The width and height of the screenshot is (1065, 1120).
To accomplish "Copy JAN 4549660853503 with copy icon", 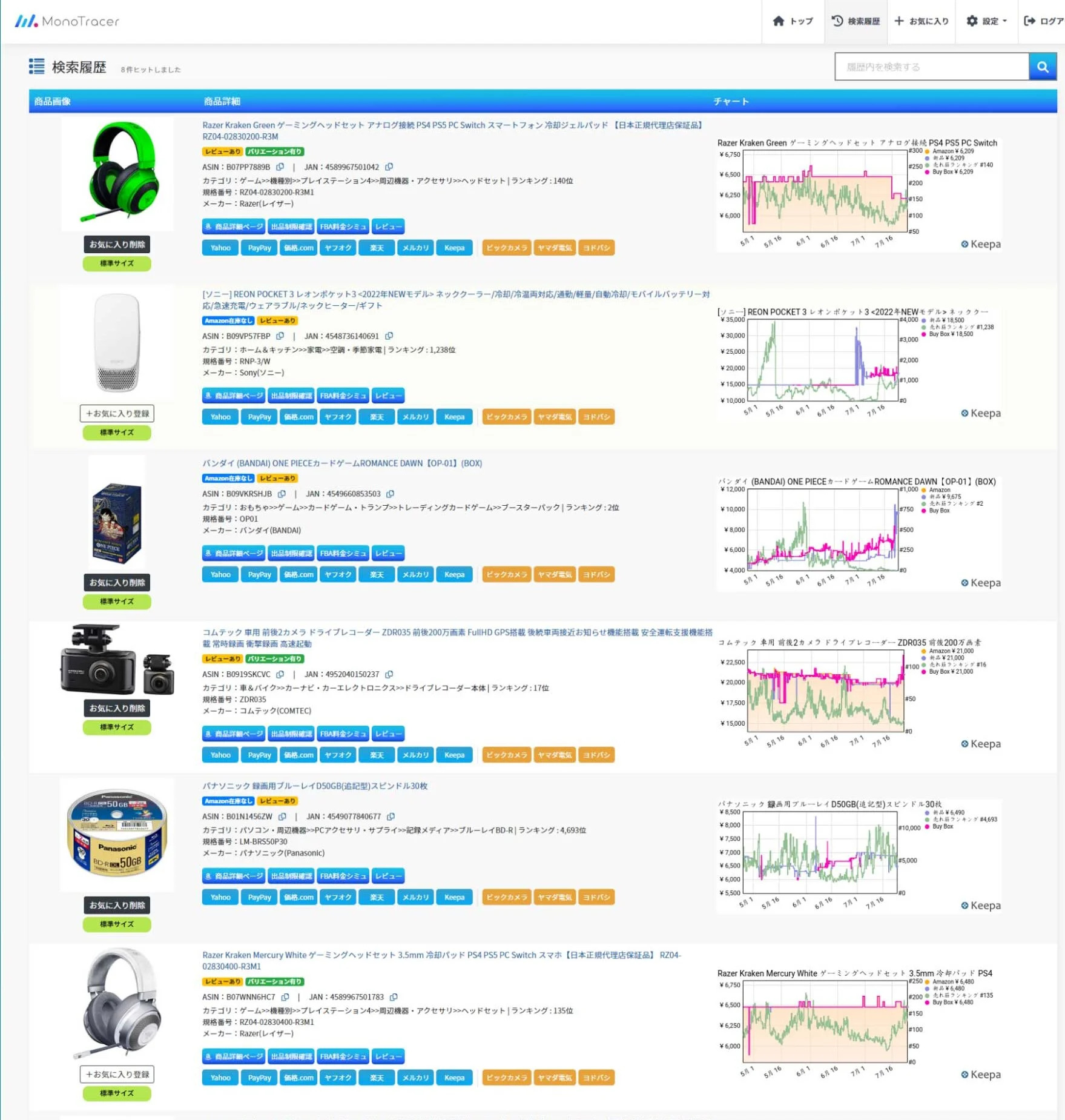I will tap(390, 494).
